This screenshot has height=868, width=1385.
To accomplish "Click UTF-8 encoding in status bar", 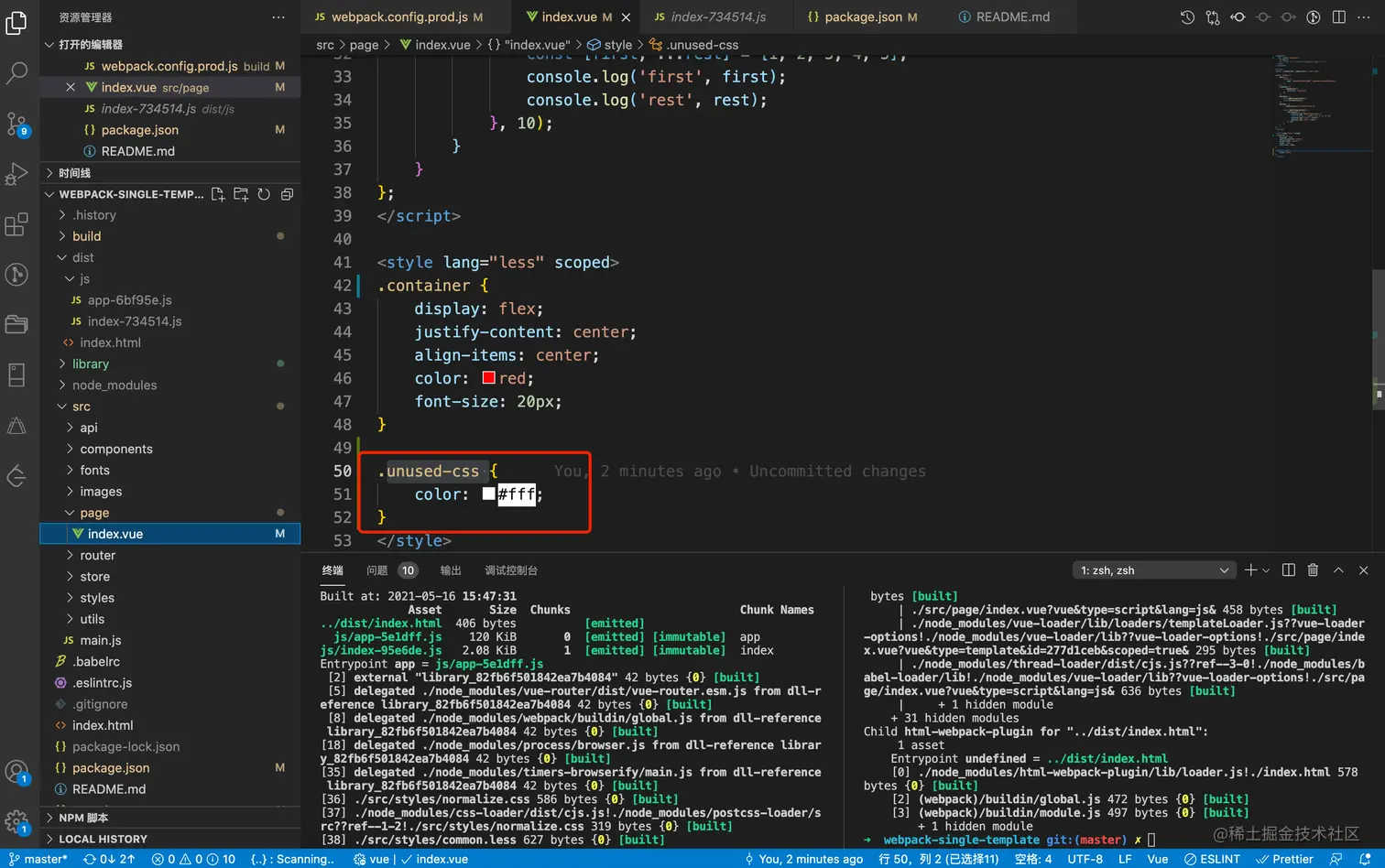I will [1085, 859].
